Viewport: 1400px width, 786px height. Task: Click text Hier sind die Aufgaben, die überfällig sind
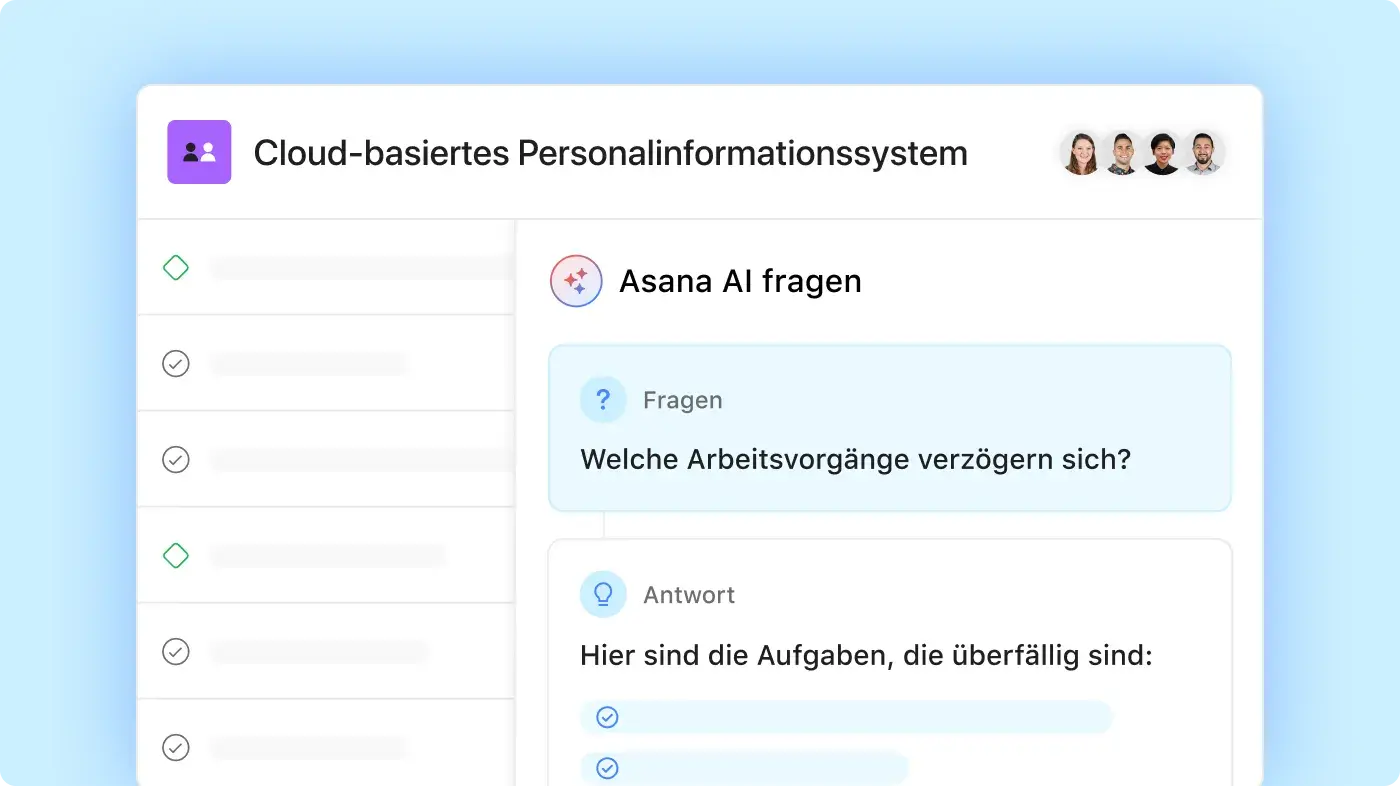tap(867, 657)
